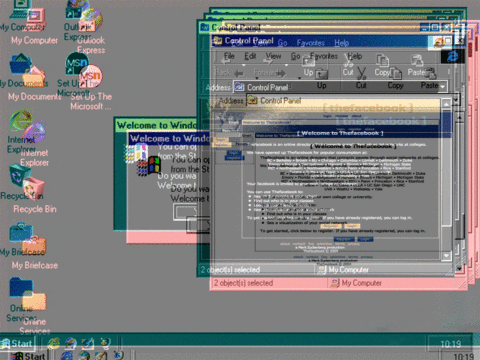Open the gray Edit menu in Control Panel
This screenshot has height=360, width=480.
click(x=250, y=56)
